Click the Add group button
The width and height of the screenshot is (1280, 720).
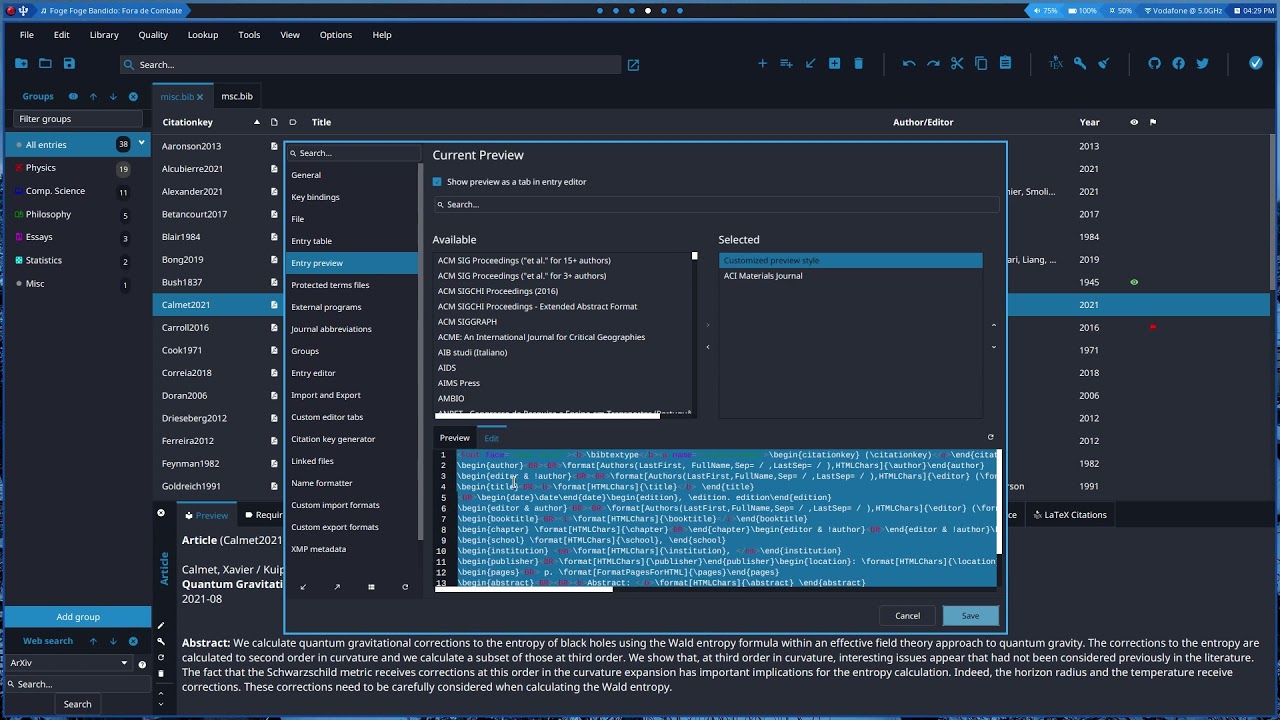click(x=77, y=617)
